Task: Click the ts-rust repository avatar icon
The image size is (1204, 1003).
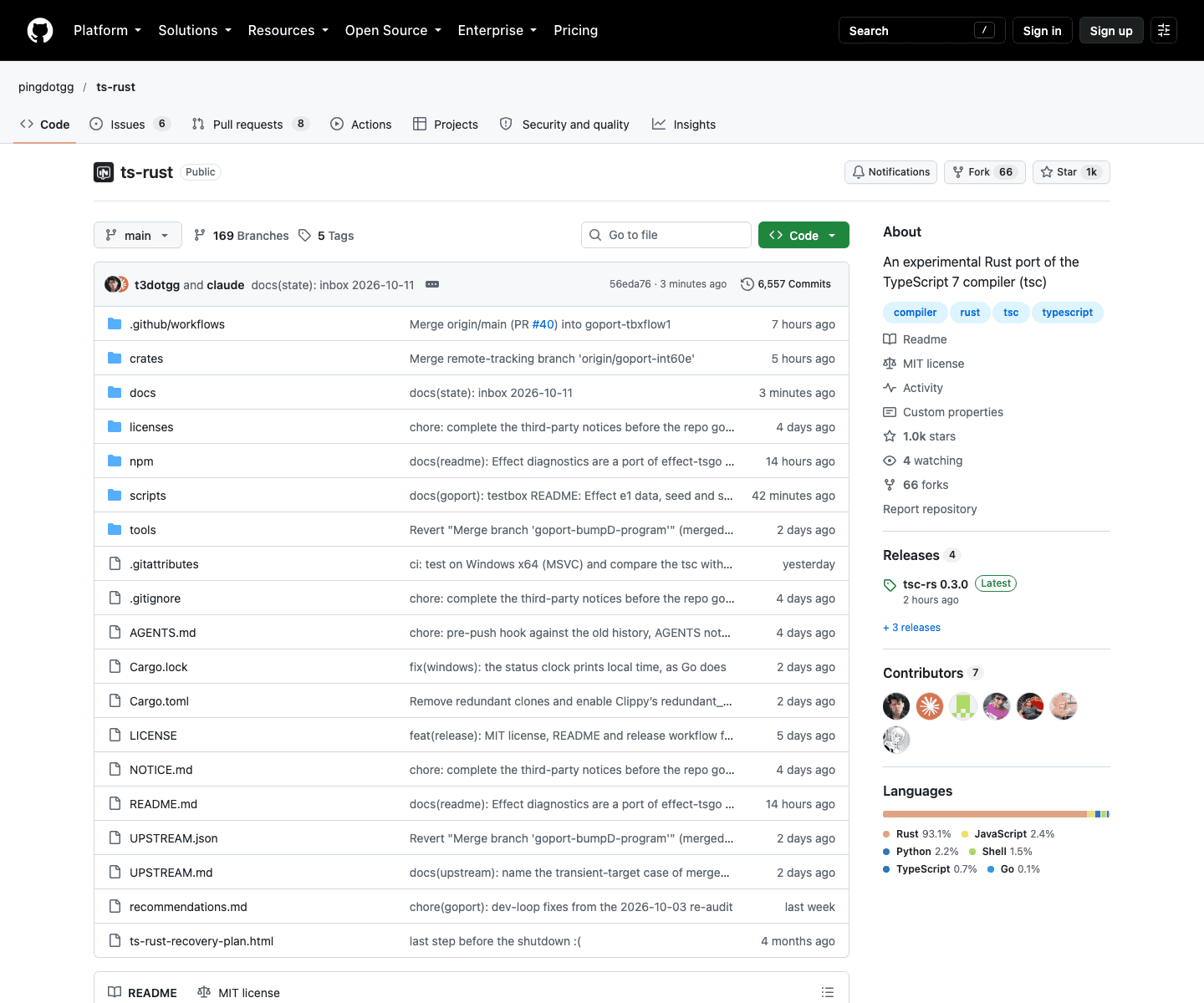Action: [x=104, y=172]
